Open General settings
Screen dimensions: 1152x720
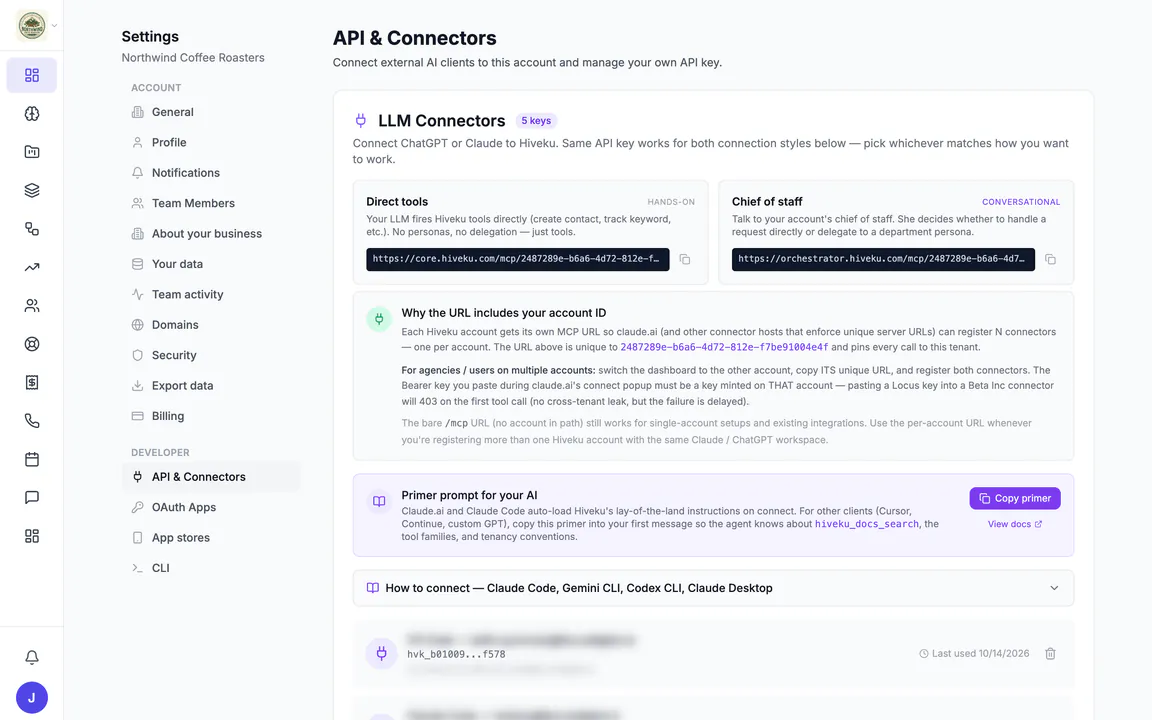point(212,112)
